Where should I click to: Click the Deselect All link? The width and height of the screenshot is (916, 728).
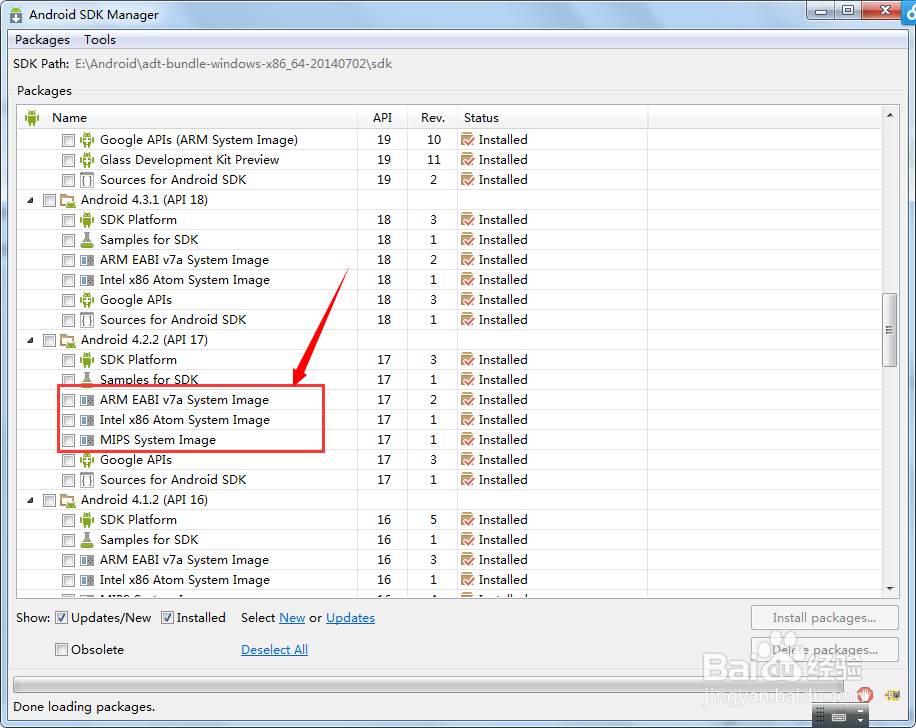tap(275, 649)
